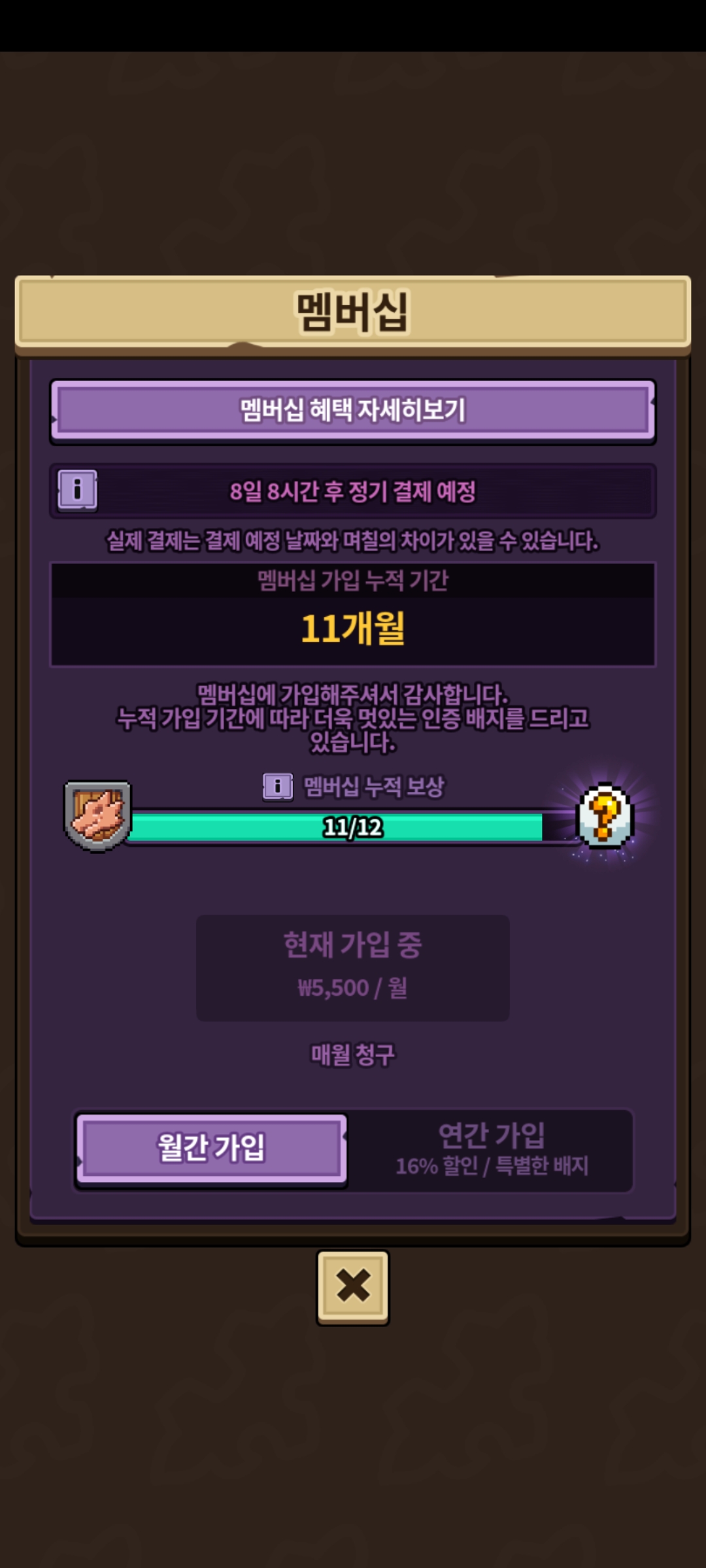Image resolution: width=706 pixels, height=1568 pixels.
Task: Tap the 16% 할인 / 특별한 배지 subtitle
Action: point(492,1166)
